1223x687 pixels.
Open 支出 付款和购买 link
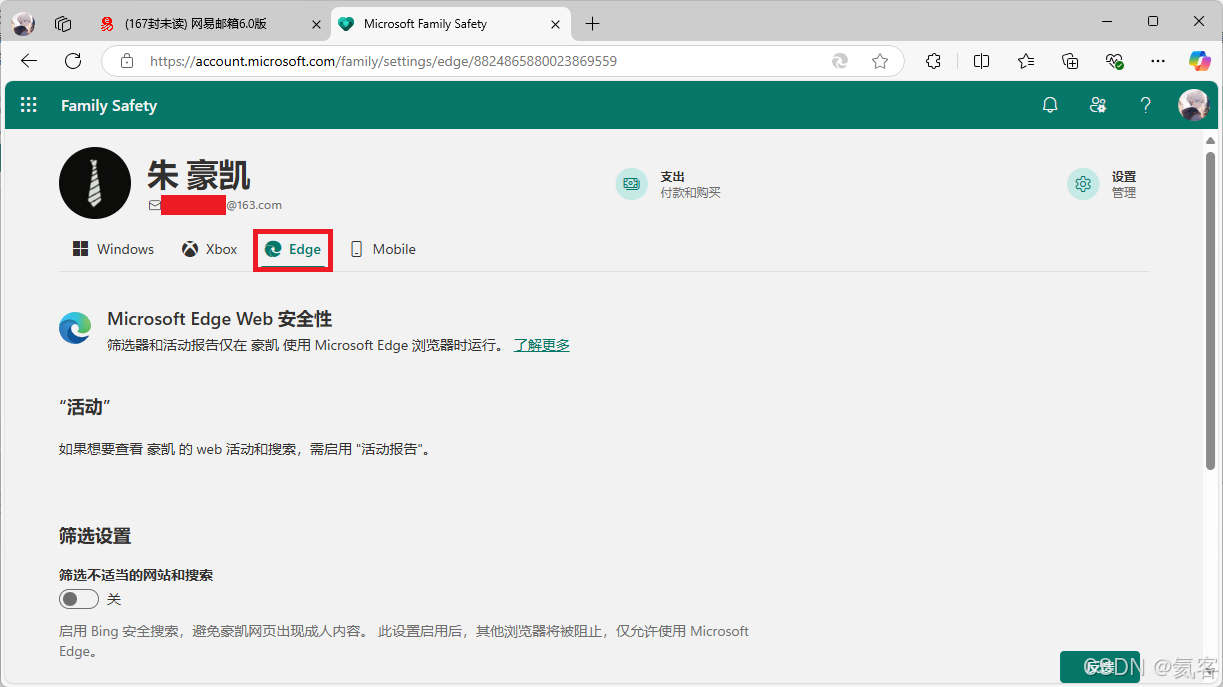[690, 184]
